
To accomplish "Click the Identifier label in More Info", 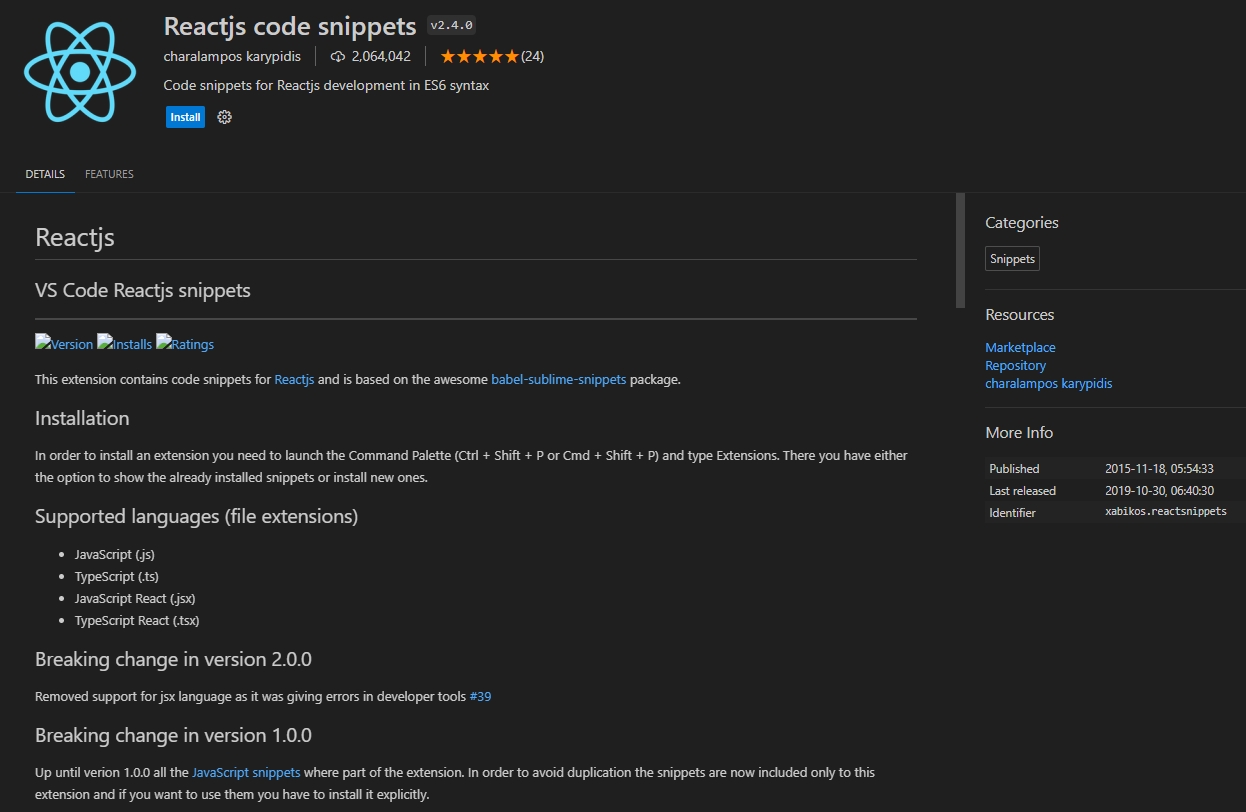I will click(1012, 512).
